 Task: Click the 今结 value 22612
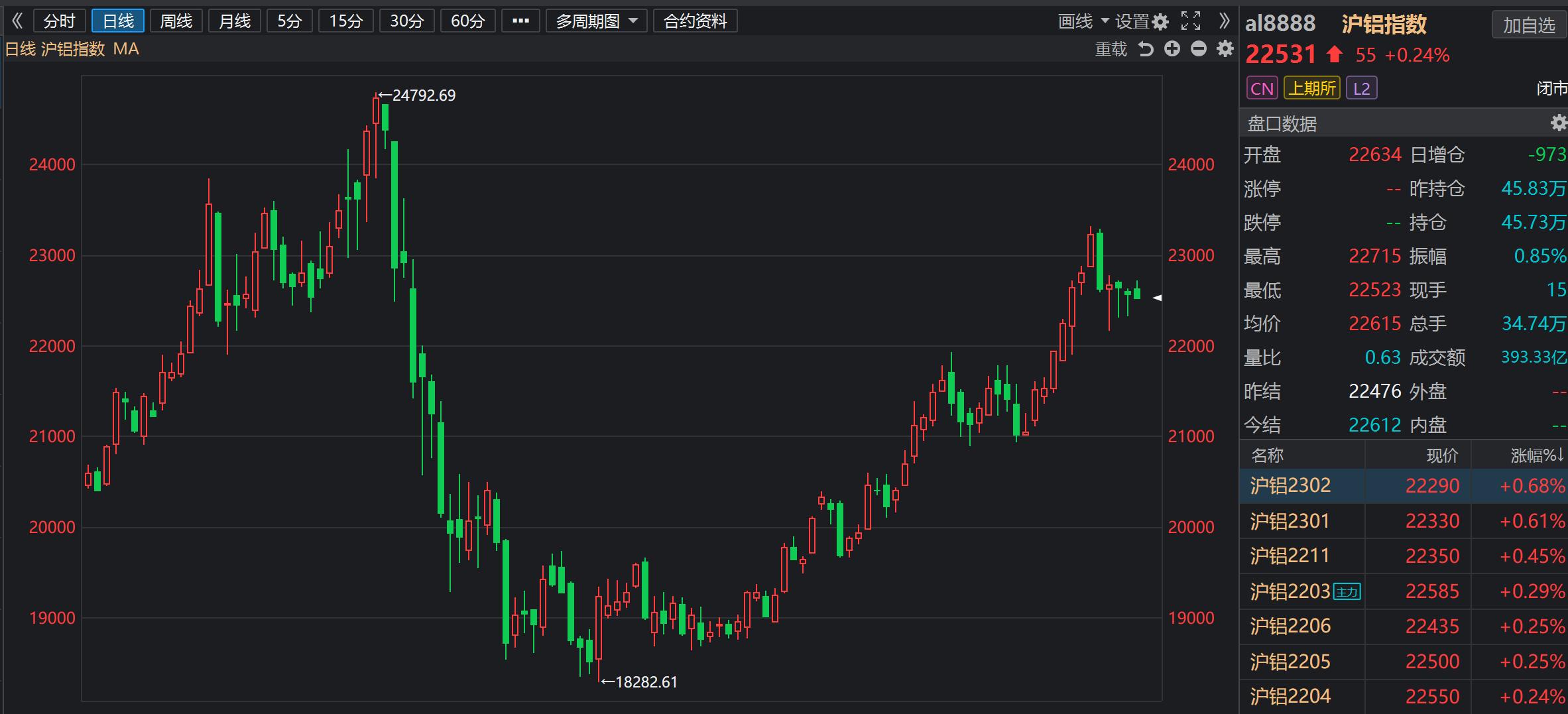click(x=1375, y=425)
